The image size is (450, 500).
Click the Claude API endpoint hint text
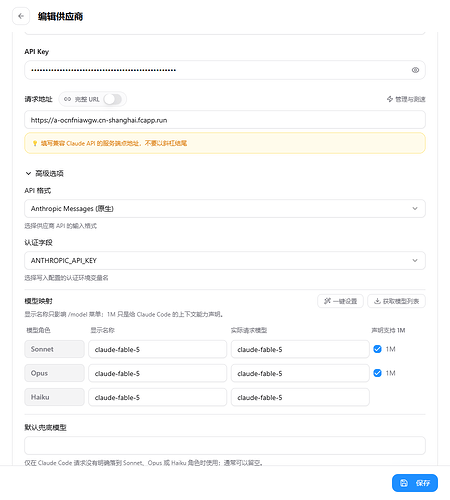(114, 143)
